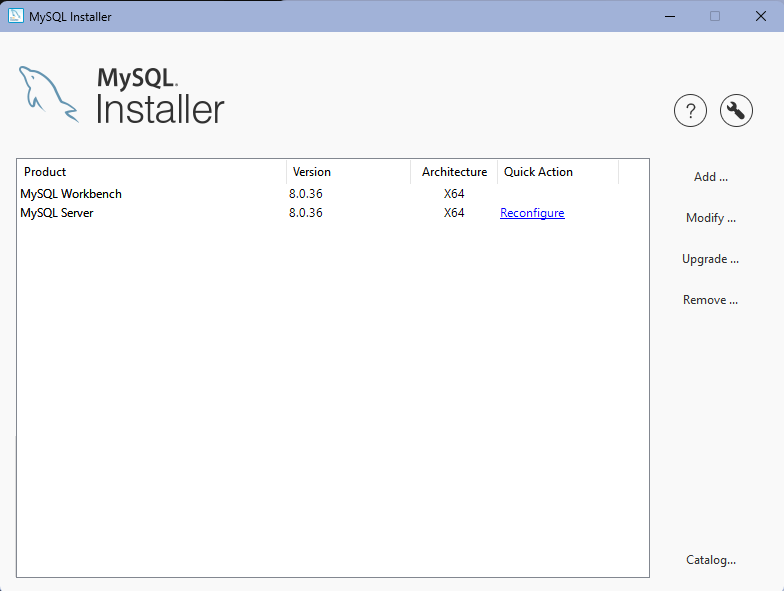Click the Reconfigure link for MySQL Server
This screenshot has width=784, height=591.
[x=532, y=213]
